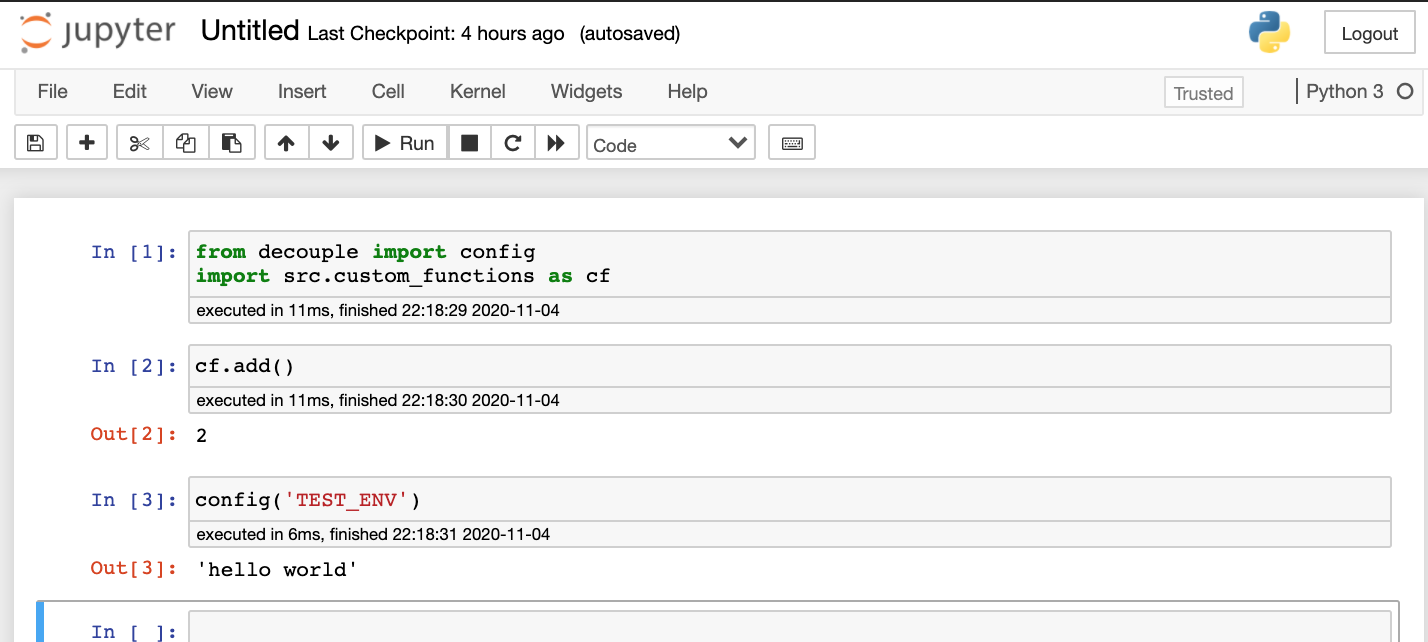Restart the kernel with circular arrow icon
Screen dimensions: 1428x642
tap(513, 143)
